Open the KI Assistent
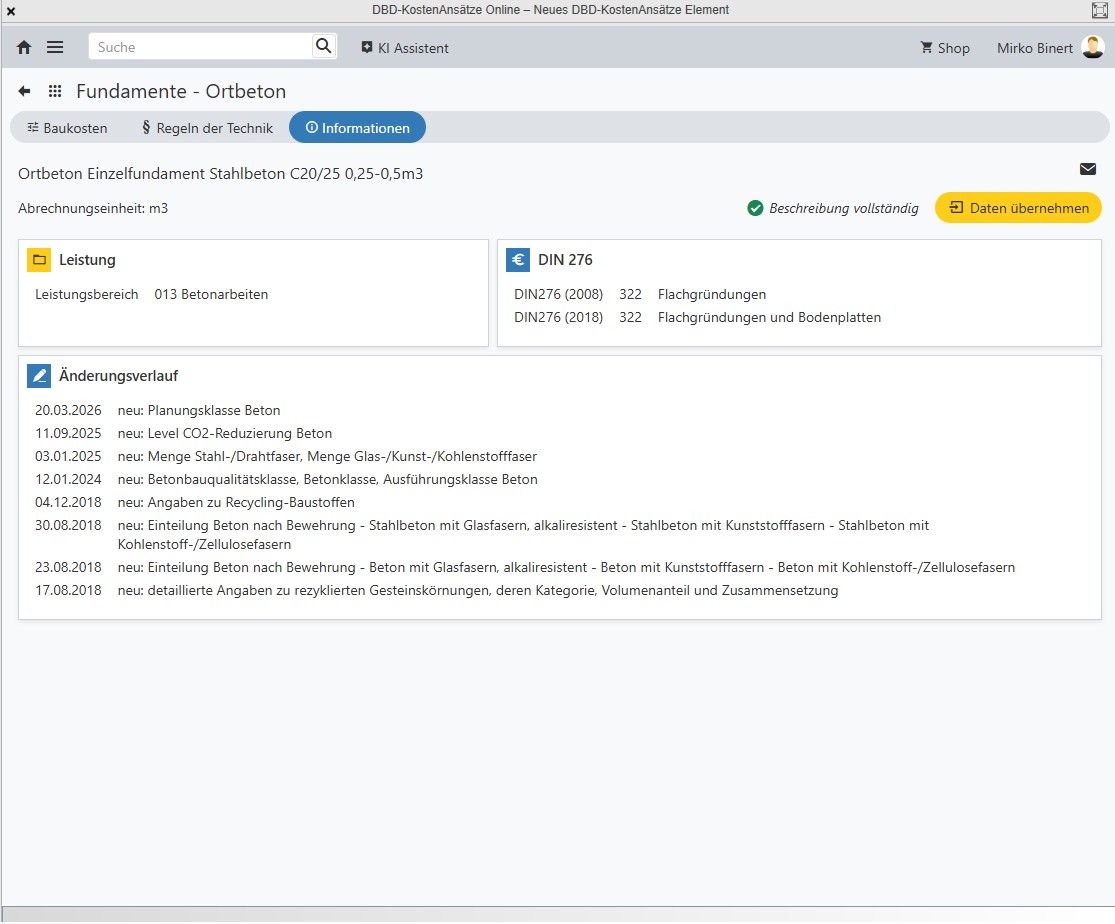The image size is (1115, 924). click(405, 48)
